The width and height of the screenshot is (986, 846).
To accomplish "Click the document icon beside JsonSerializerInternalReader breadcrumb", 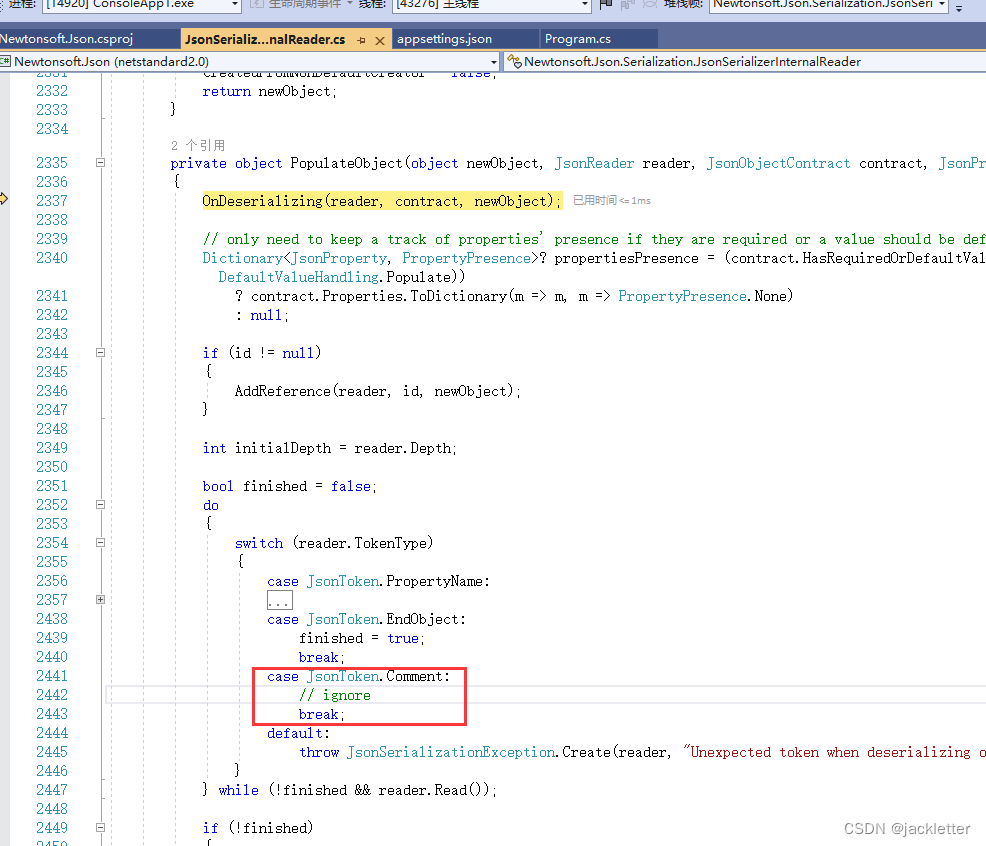I will (x=512, y=60).
